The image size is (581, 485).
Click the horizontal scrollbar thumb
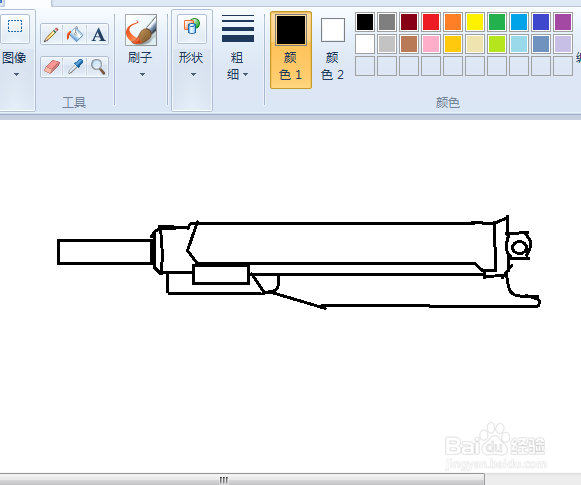click(242, 480)
